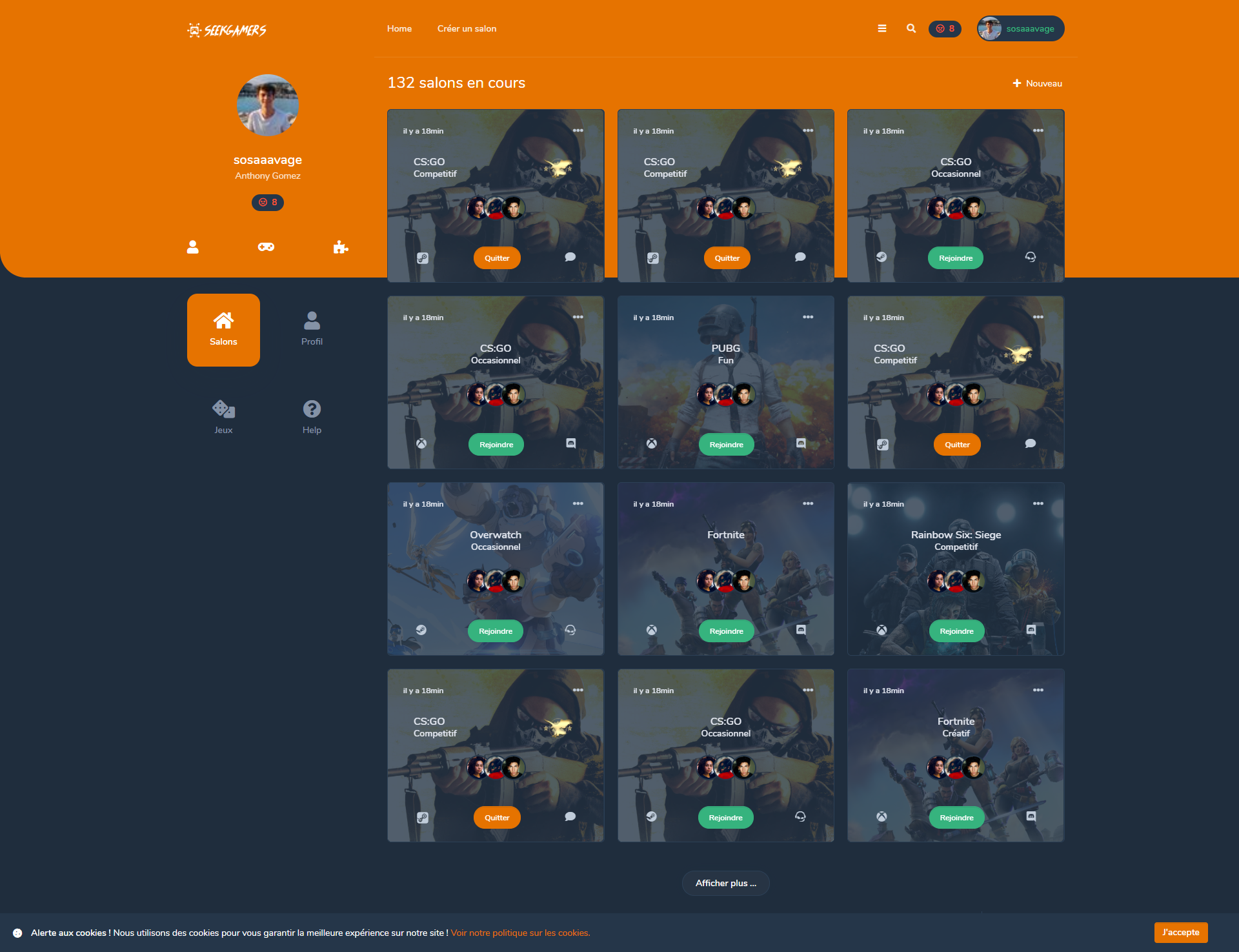Join the Fortnite Créatif salon
1239x952 pixels.
coord(956,818)
